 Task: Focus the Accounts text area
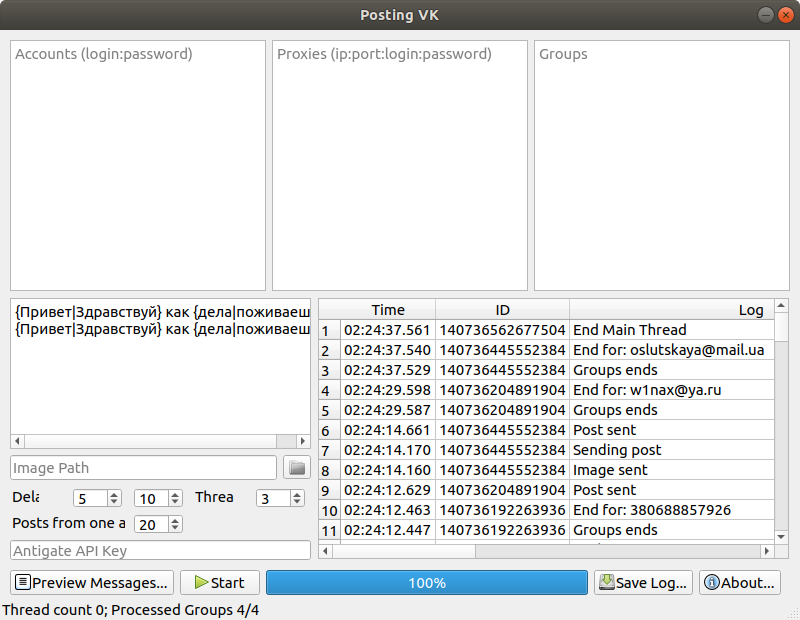click(x=138, y=165)
